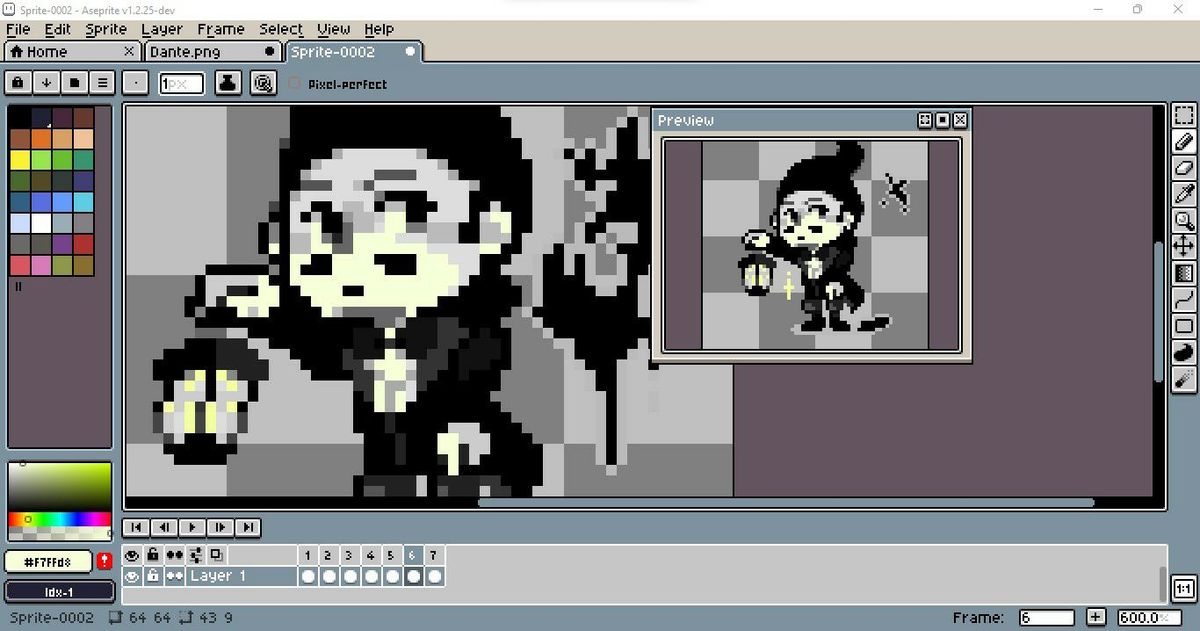Click the palette lock edit button
This screenshot has width=1200, height=631.
(19, 83)
